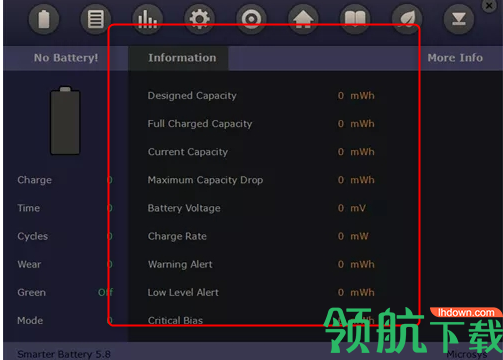This screenshot has height=360, width=503.
Task: Select the Warning Alert label
Action: pos(180,264)
